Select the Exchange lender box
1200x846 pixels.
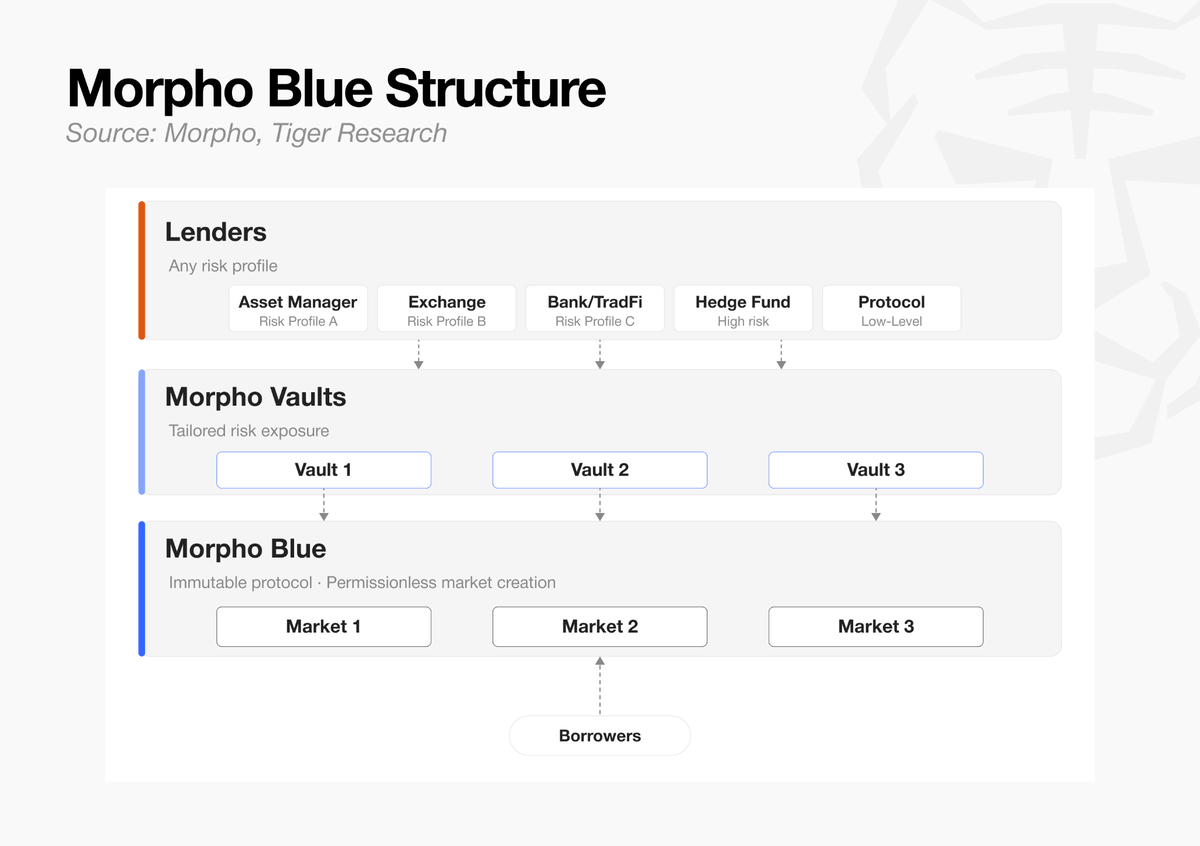pos(447,309)
